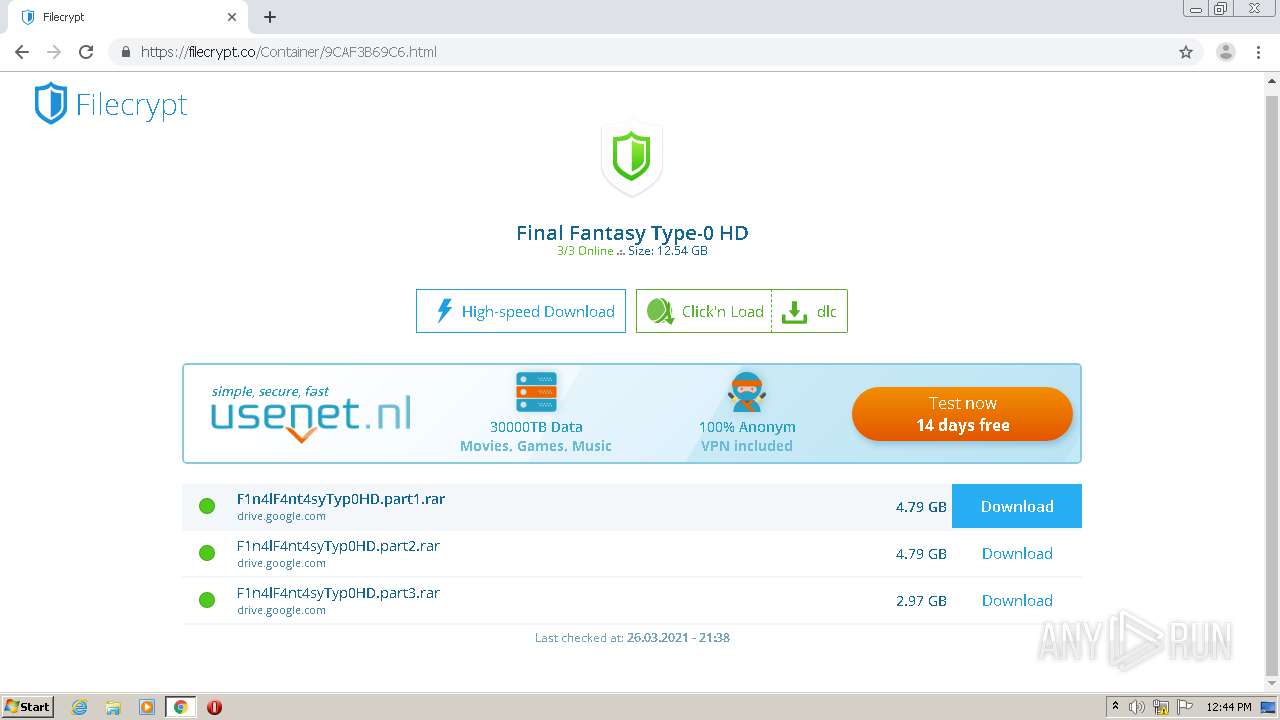Open the Windows Start menu
The height and width of the screenshot is (720, 1280).
pos(28,706)
